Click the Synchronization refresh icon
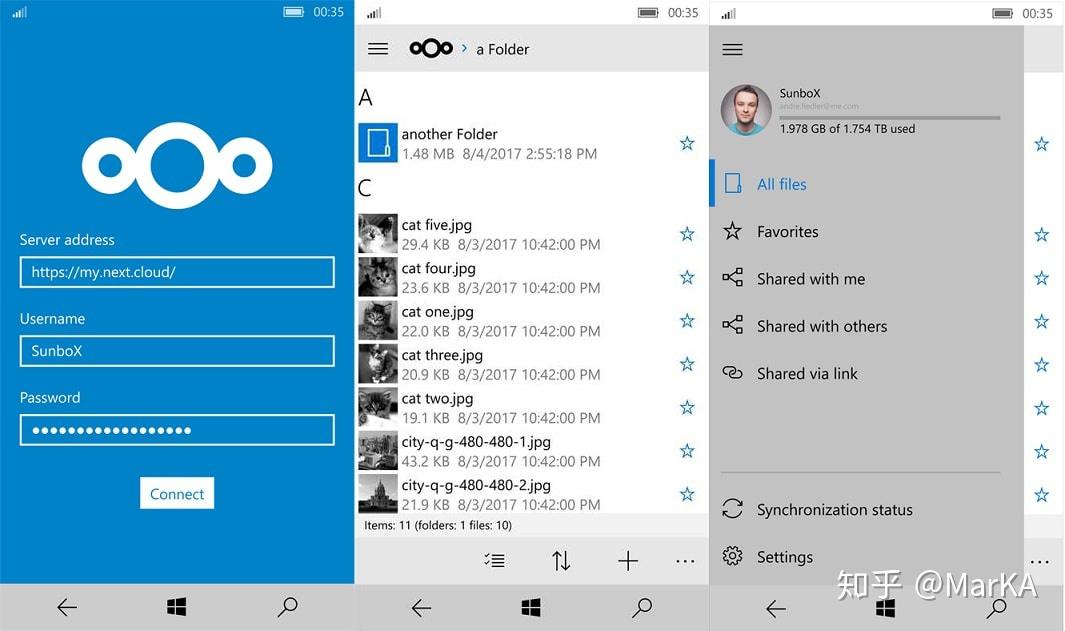This screenshot has height=631, width=1065. [x=732, y=509]
